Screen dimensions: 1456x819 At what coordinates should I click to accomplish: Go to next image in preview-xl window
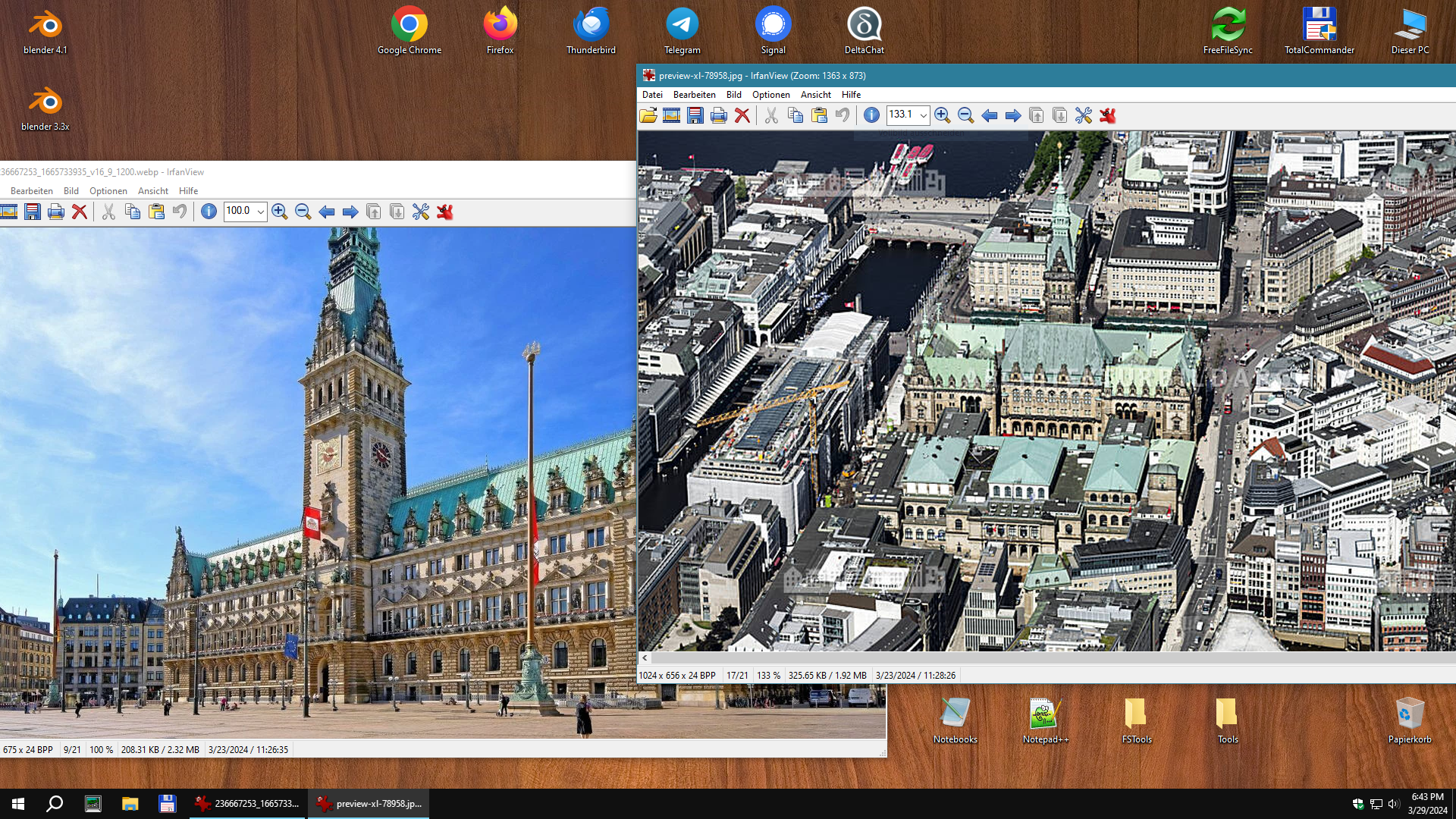pos(1012,115)
